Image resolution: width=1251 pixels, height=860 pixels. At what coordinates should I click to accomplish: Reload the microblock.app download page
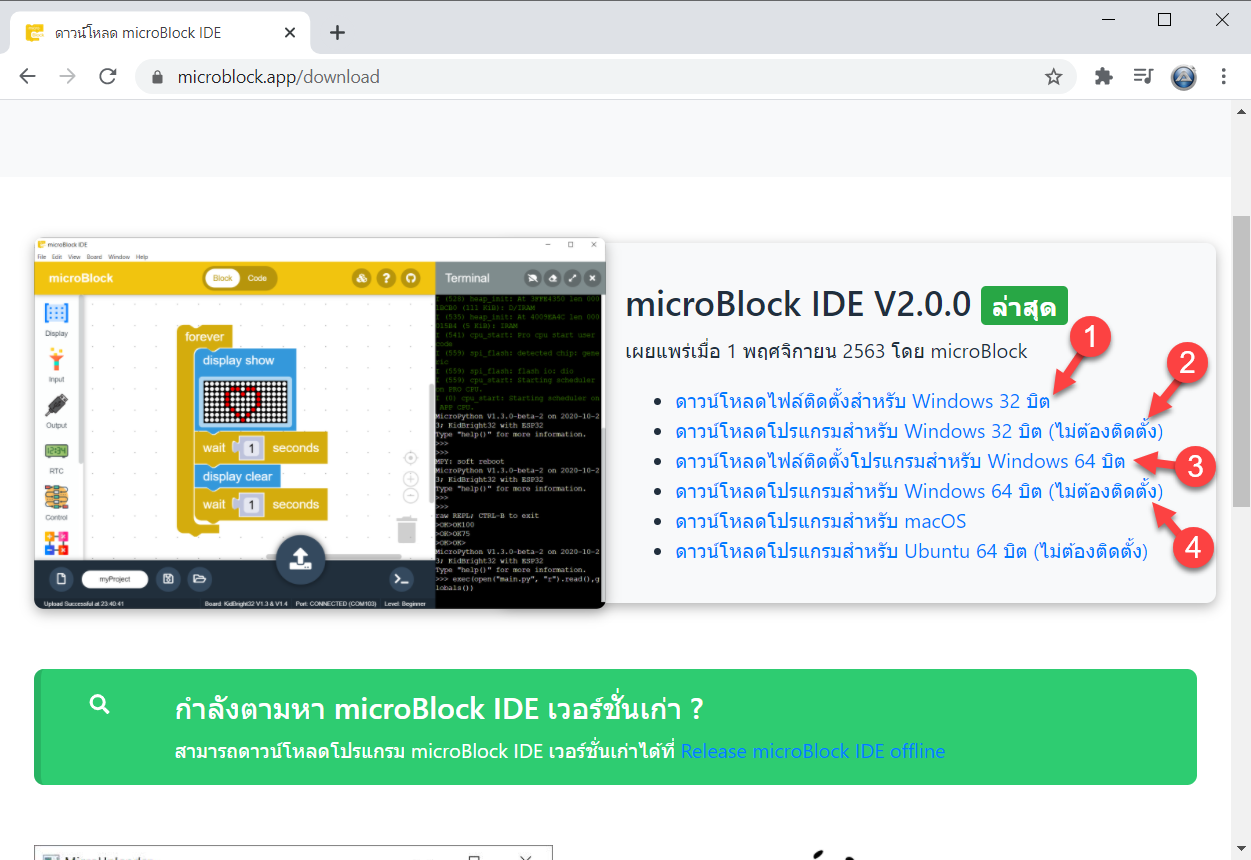point(108,77)
